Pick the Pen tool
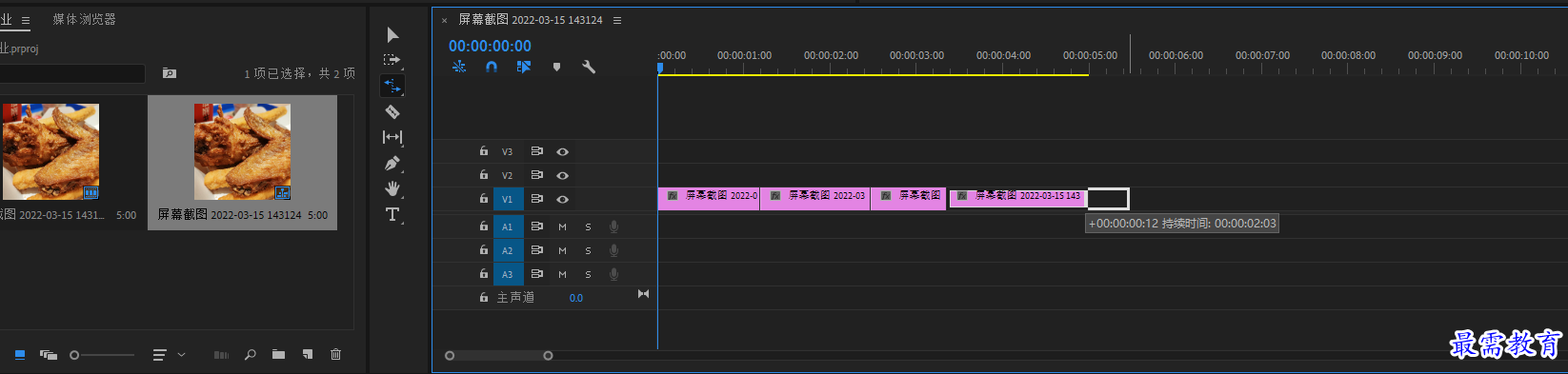The image size is (1568, 374). click(392, 163)
